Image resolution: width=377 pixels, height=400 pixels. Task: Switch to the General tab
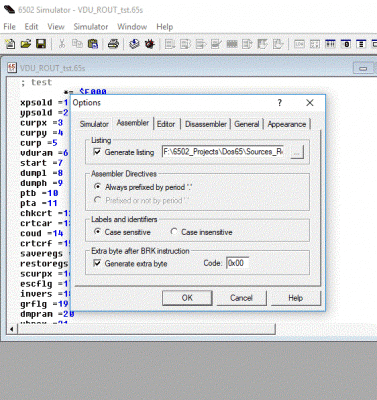(x=247, y=124)
